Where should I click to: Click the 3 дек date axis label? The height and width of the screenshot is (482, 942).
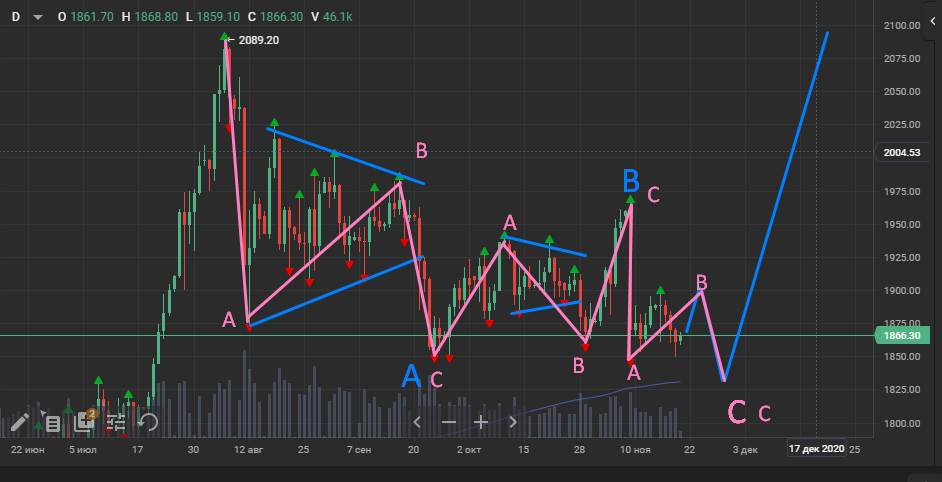click(x=745, y=450)
